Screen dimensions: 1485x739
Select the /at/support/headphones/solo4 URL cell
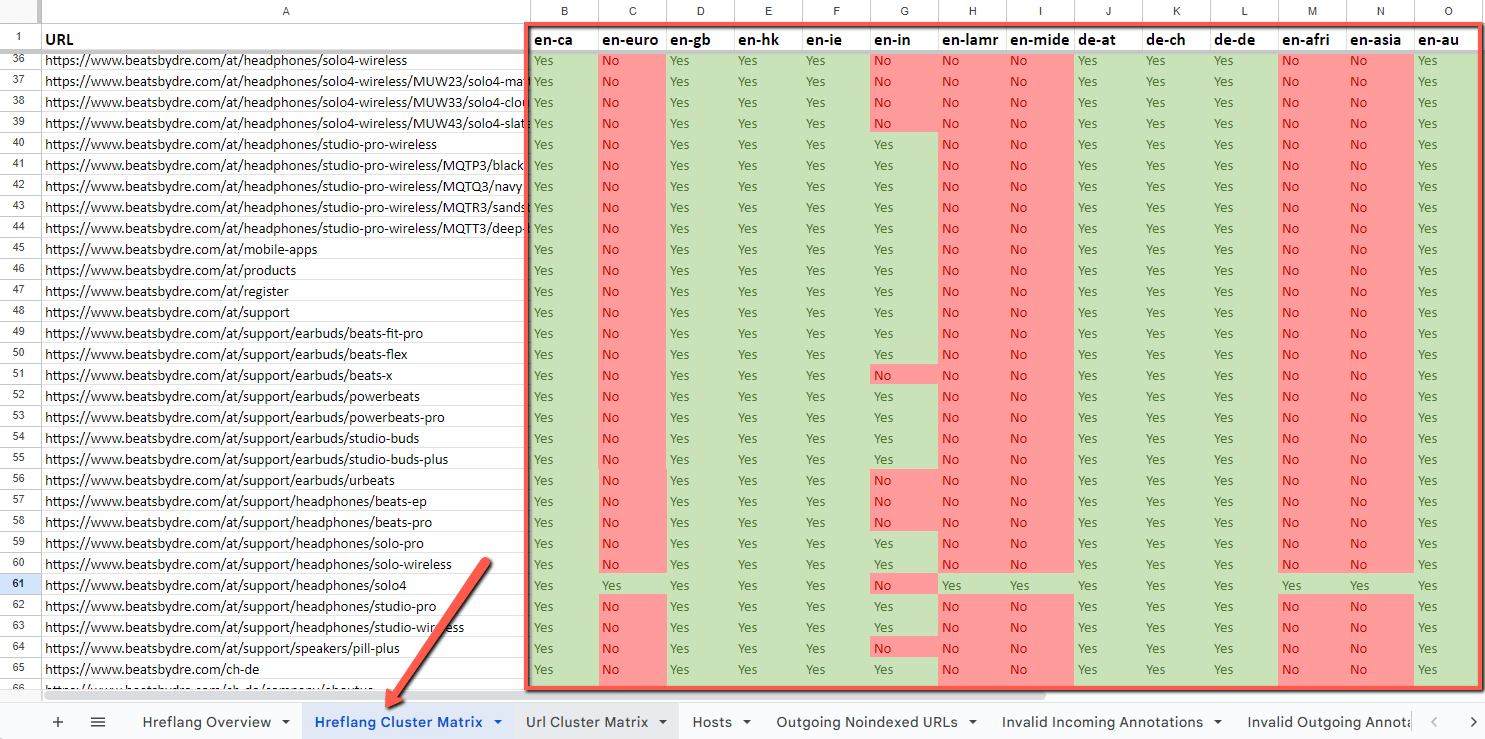pyautogui.click(x=286, y=585)
